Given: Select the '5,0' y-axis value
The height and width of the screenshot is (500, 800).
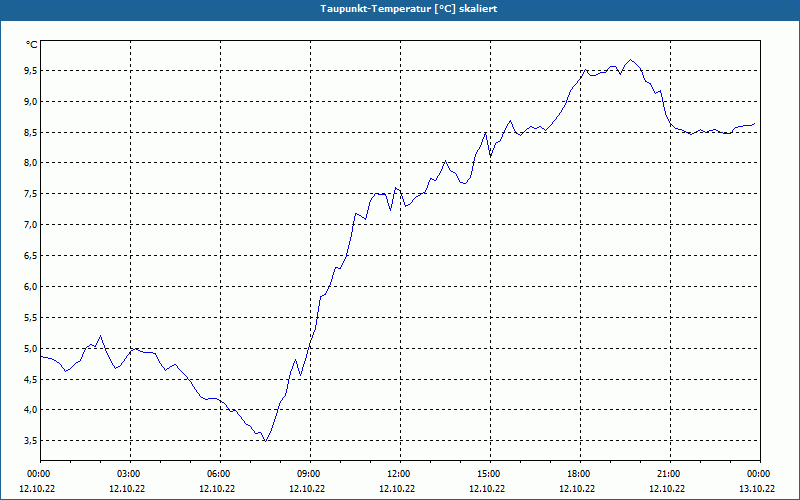Looking at the screenshot, I should coord(31,348).
